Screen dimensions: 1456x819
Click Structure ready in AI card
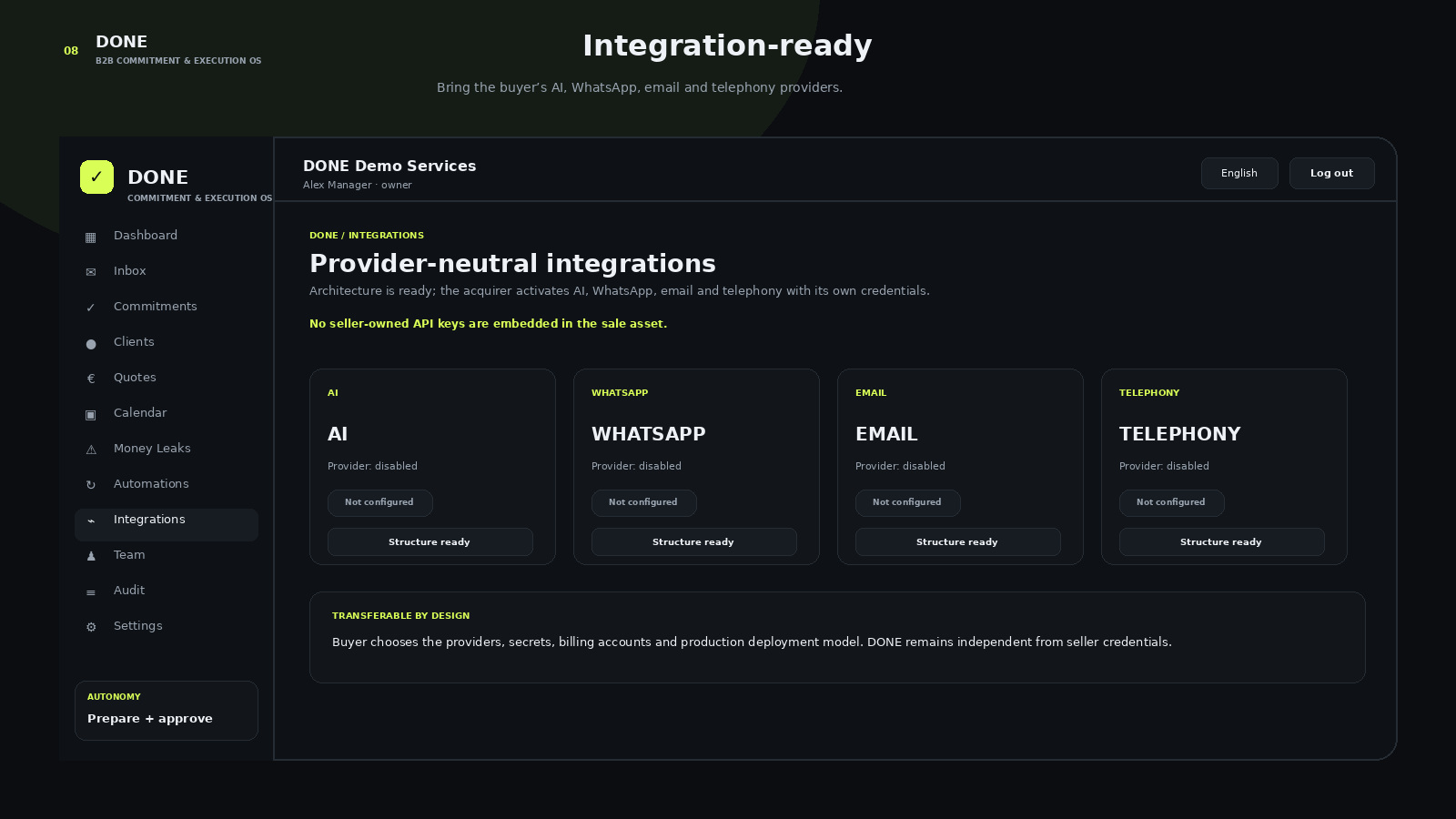430,541
